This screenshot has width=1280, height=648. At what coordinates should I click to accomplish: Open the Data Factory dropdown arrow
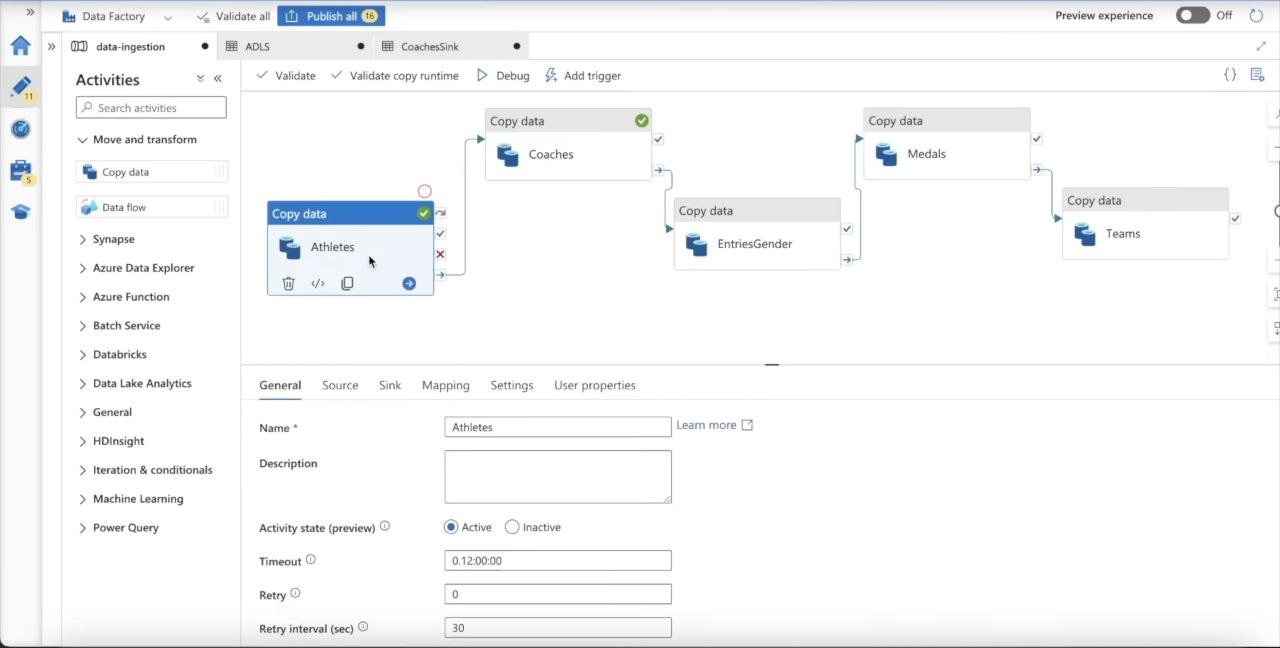[x=167, y=17]
